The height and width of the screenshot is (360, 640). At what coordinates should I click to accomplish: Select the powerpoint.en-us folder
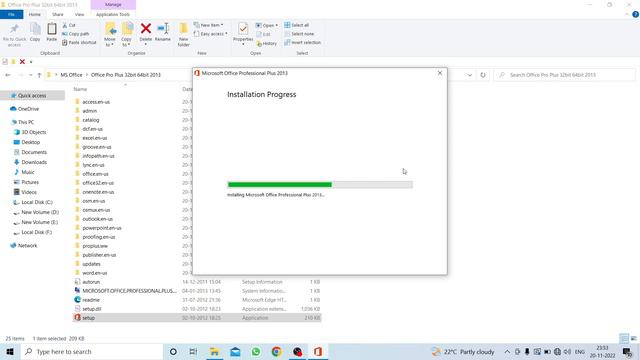coord(102,228)
